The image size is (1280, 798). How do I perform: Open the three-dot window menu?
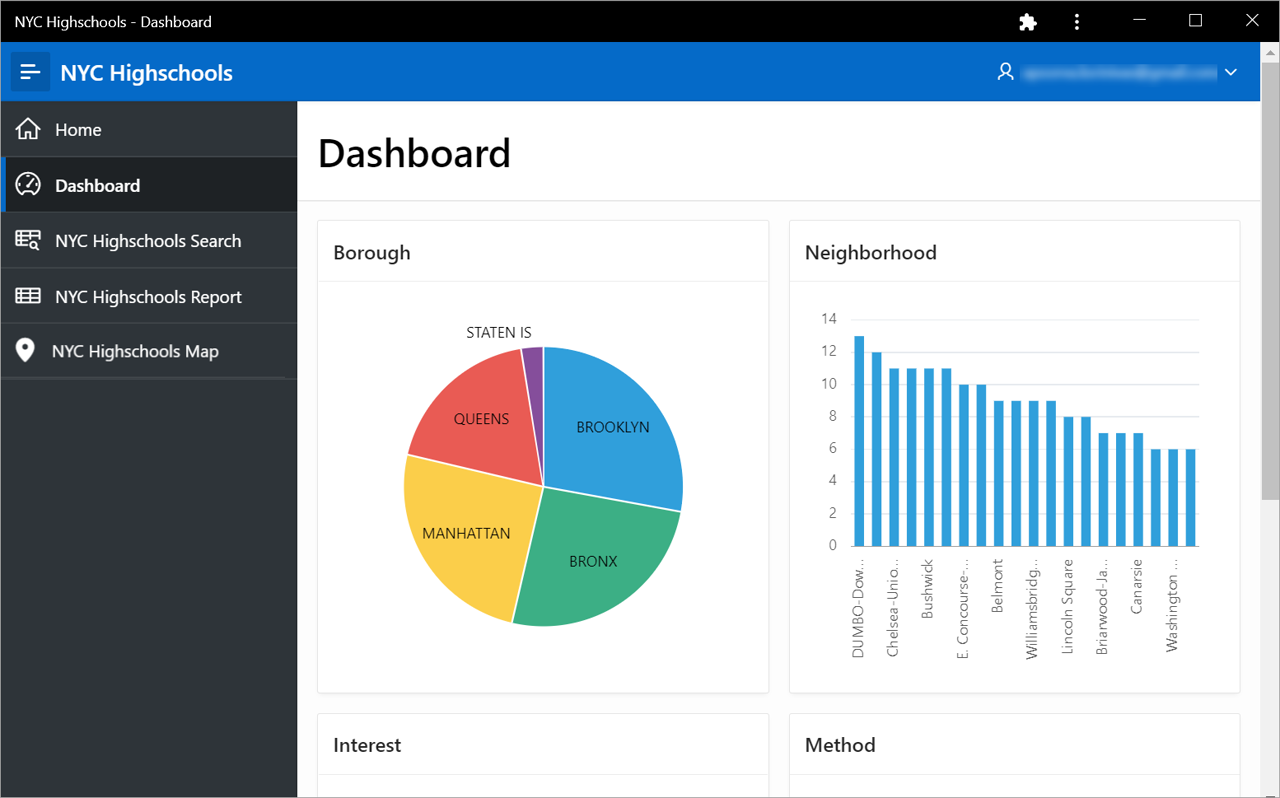click(1076, 22)
